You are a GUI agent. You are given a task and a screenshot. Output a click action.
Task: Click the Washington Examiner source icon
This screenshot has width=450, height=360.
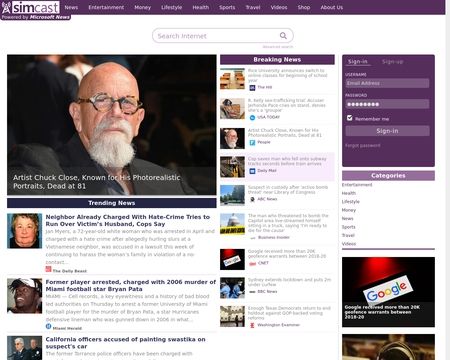click(252, 325)
